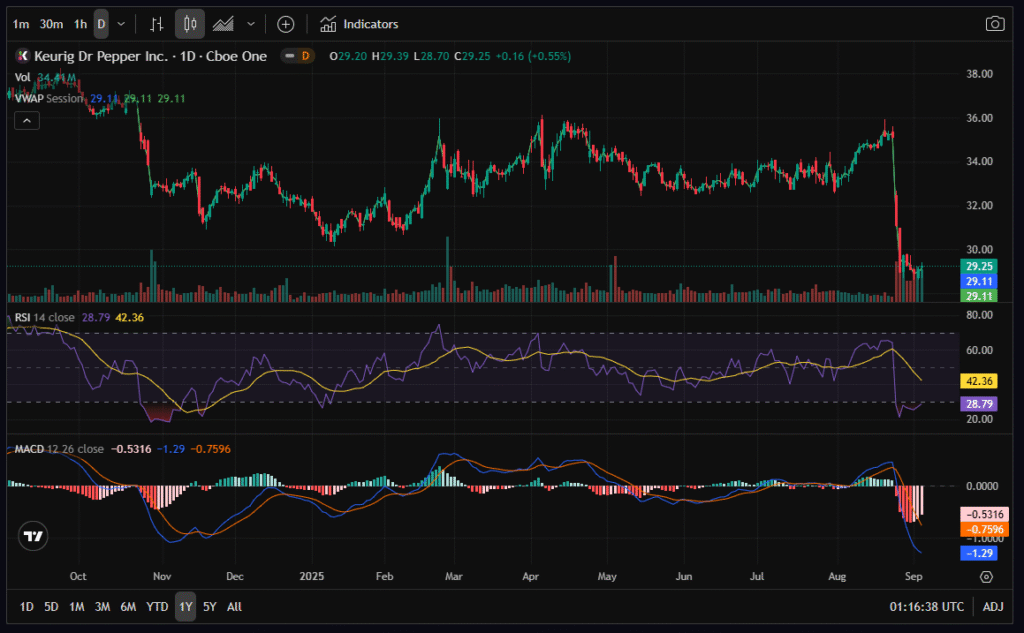The height and width of the screenshot is (633, 1024).
Task: Switch to Area chart style icon
Action: tap(224, 24)
